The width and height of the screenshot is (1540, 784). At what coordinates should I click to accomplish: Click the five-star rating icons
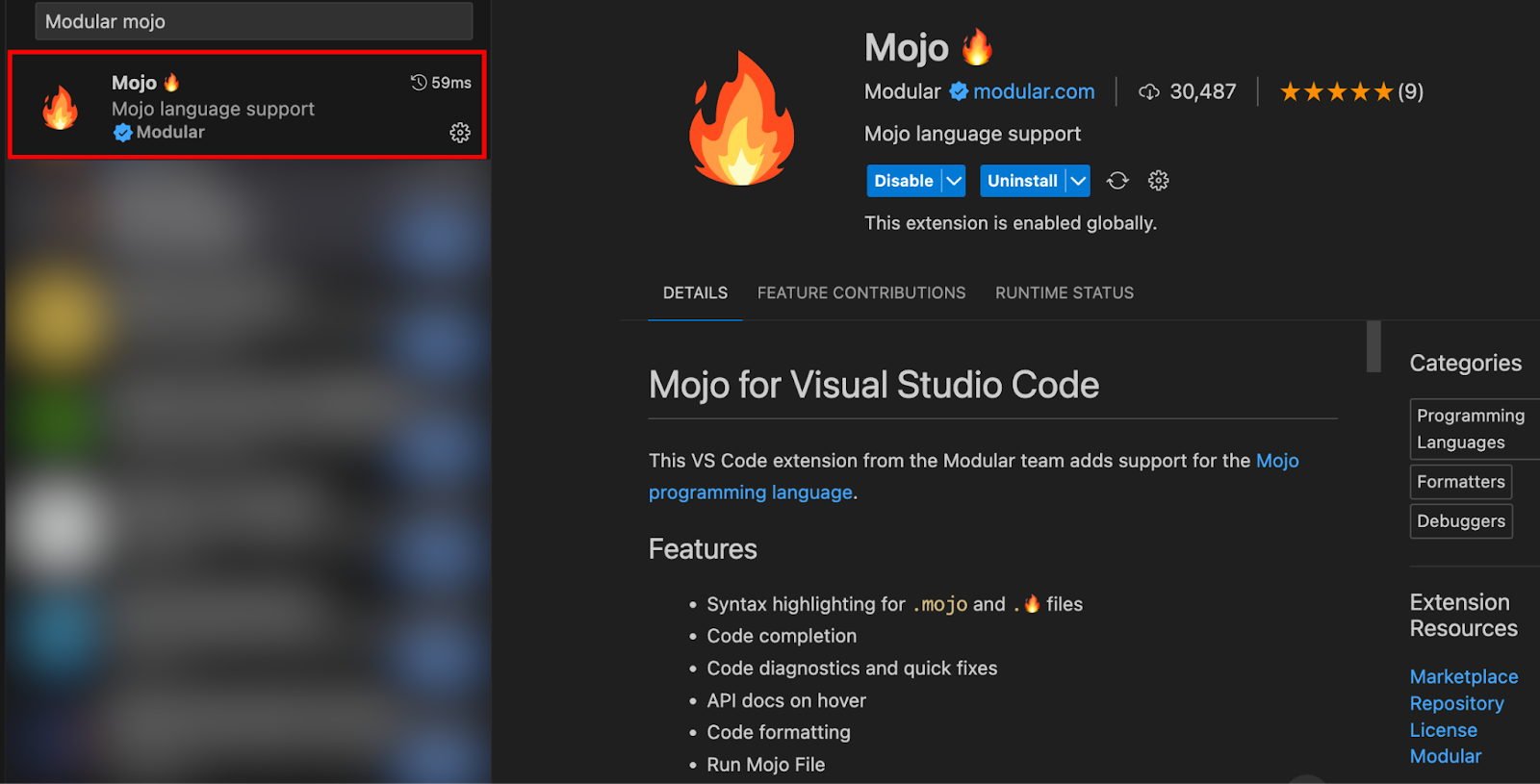[1337, 92]
